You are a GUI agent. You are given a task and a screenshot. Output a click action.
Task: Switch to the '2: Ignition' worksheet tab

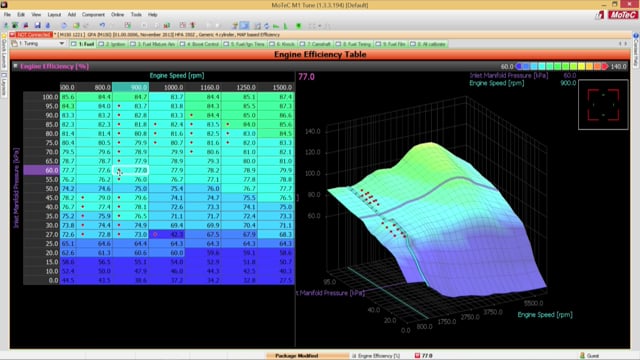coord(112,44)
